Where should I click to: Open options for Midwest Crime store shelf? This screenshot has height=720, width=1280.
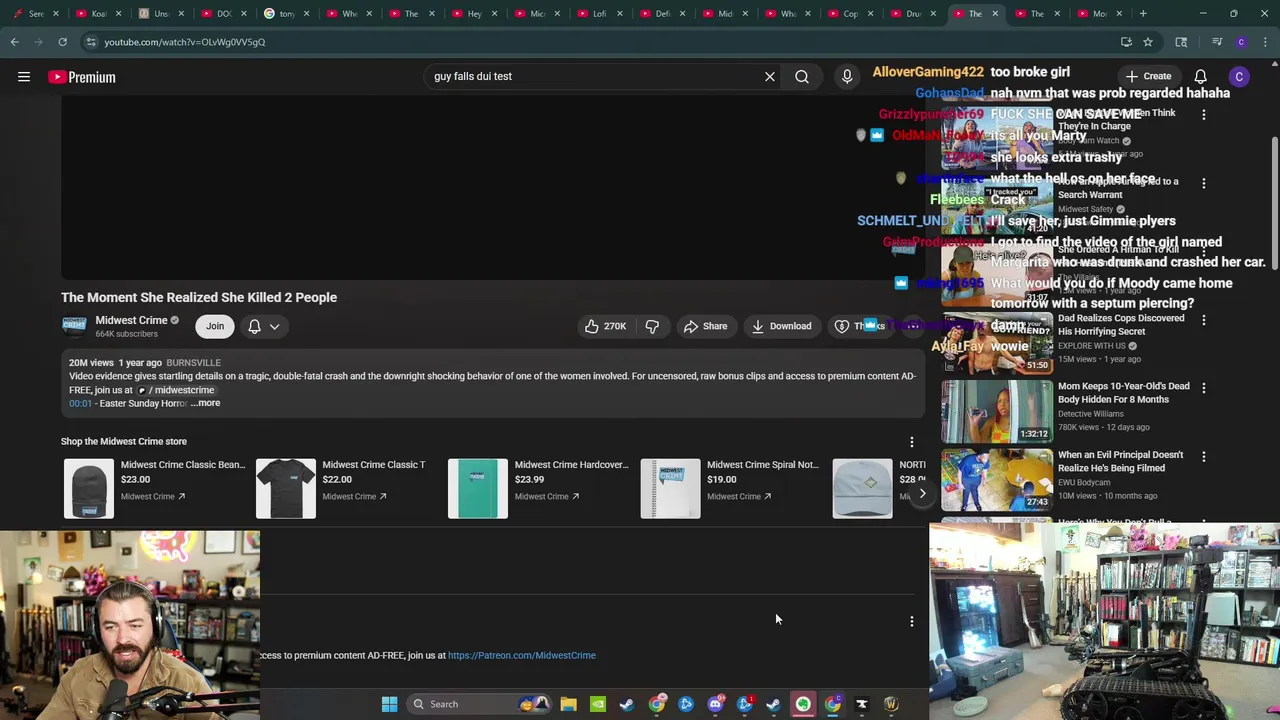911,442
